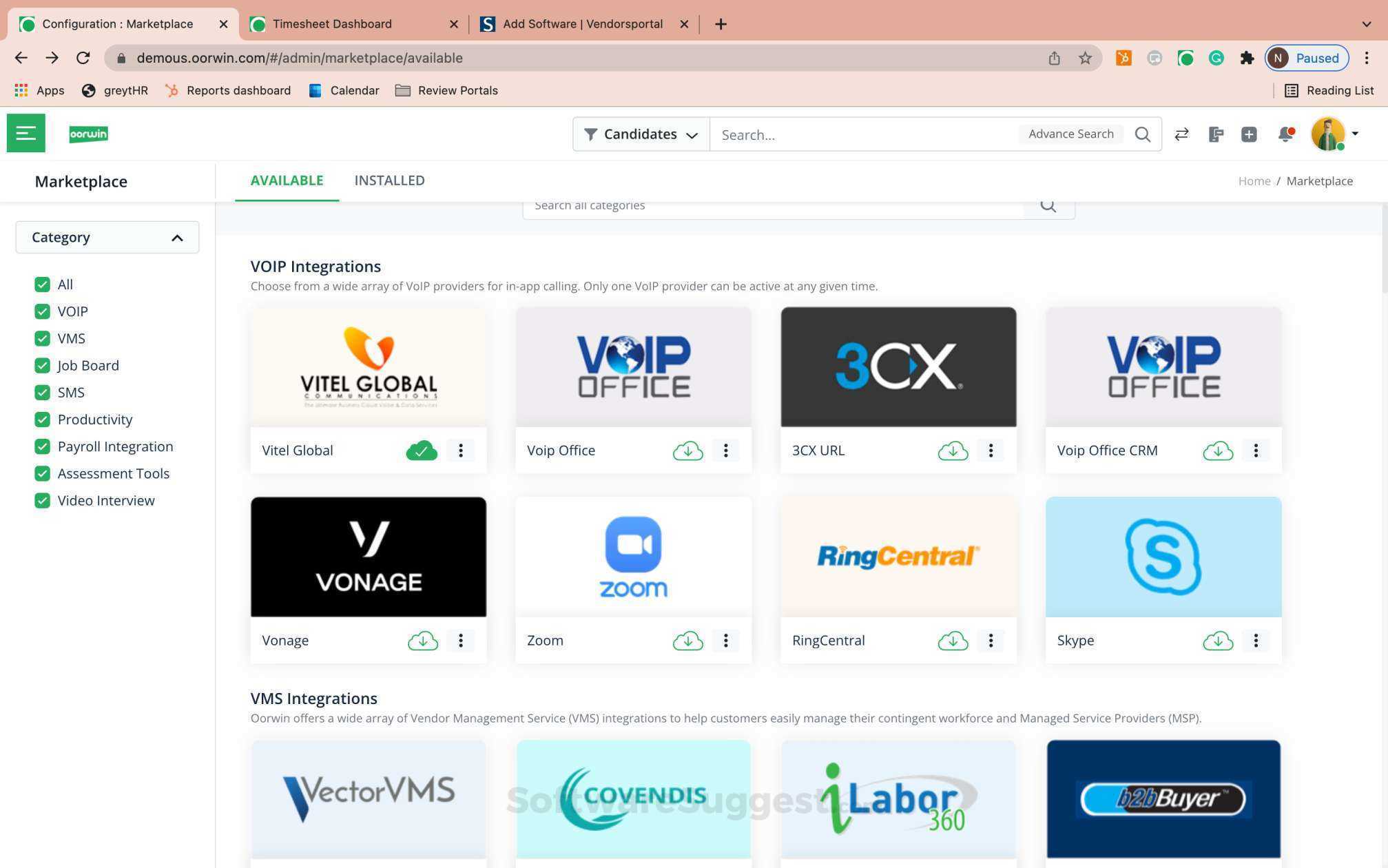The image size is (1388, 868).
Task: Uncheck the VOIP category checkbox
Action: tap(42, 311)
